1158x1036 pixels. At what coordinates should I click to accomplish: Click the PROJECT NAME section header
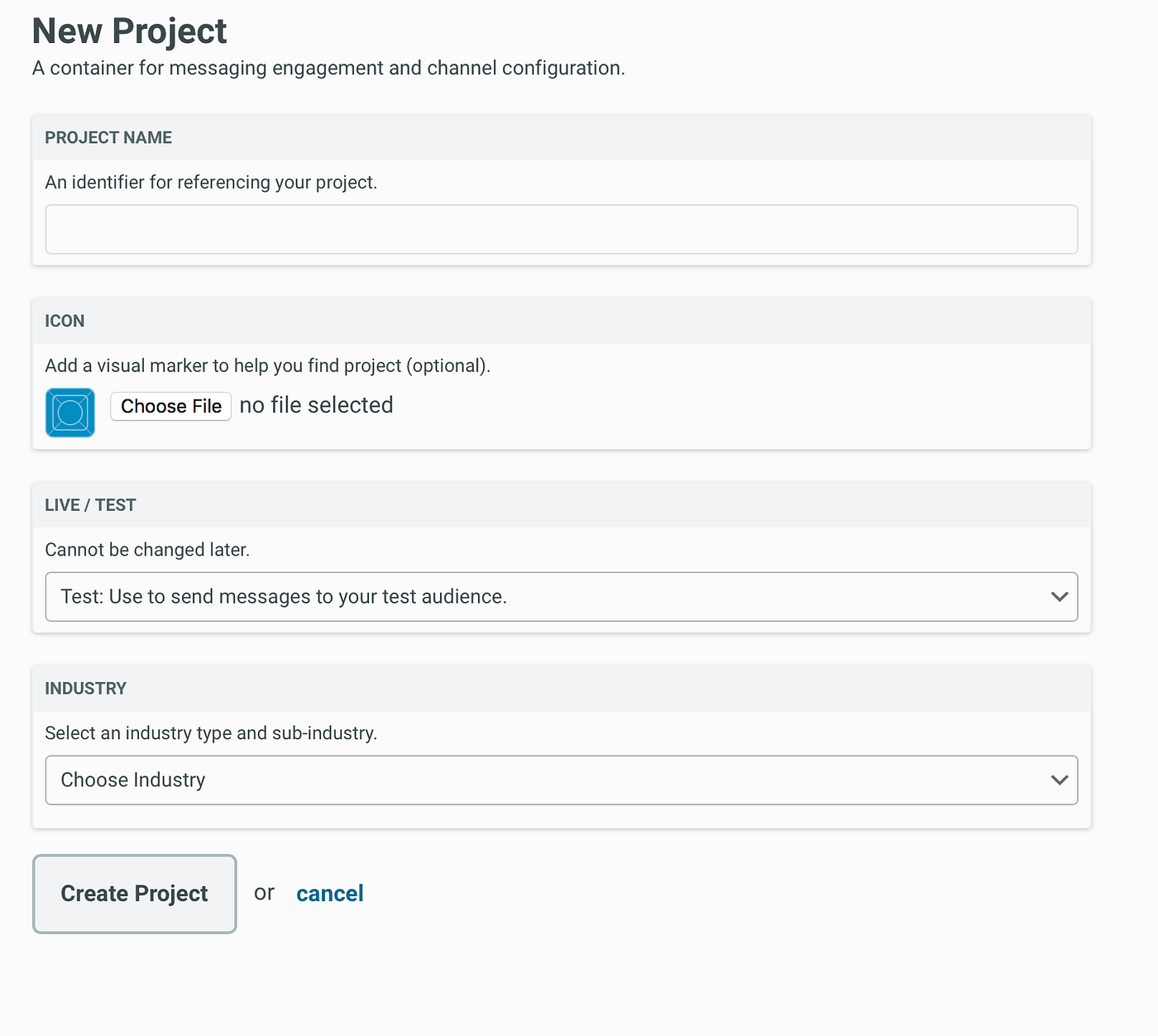tap(108, 138)
